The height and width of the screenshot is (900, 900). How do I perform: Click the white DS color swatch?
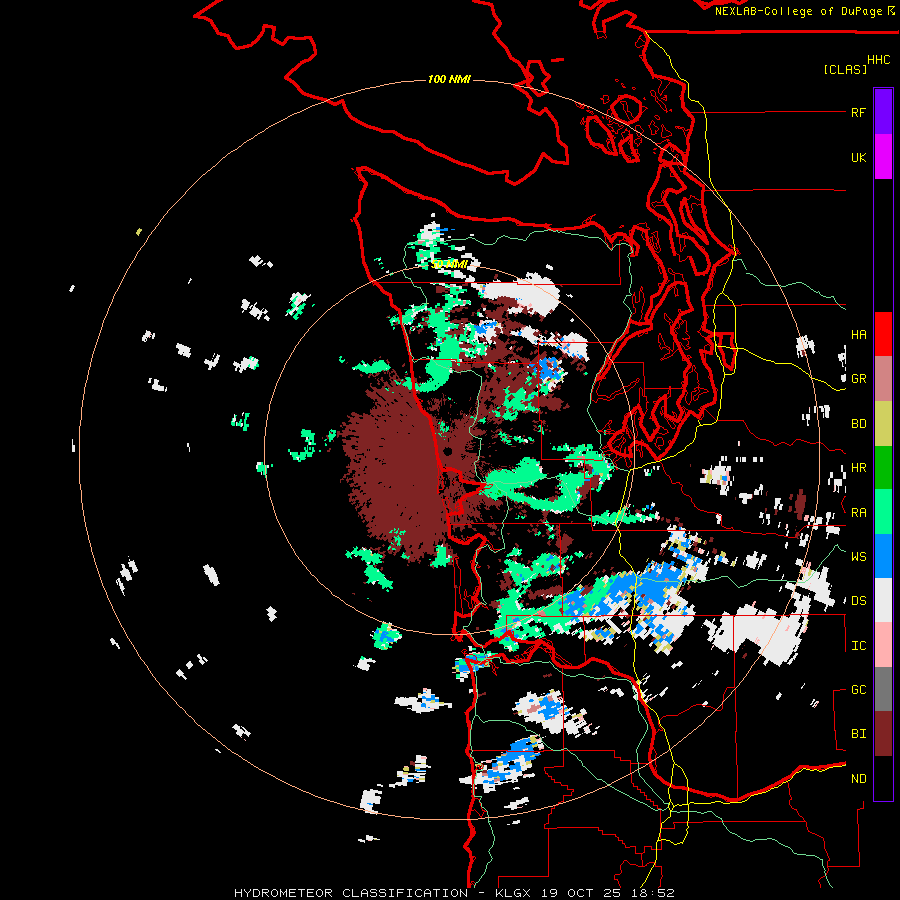pyautogui.click(x=883, y=600)
